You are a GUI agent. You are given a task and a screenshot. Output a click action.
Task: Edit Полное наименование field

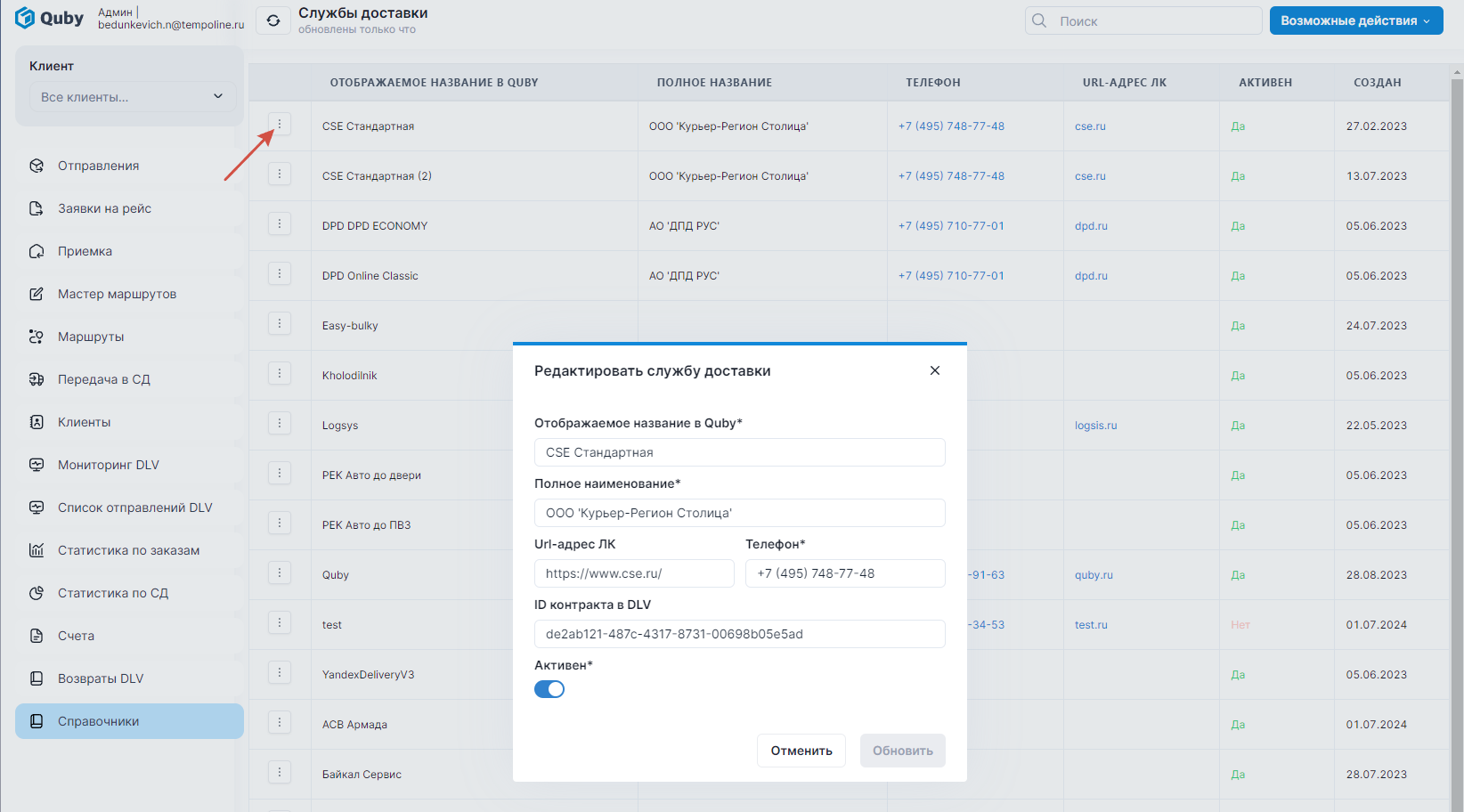(x=739, y=513)
